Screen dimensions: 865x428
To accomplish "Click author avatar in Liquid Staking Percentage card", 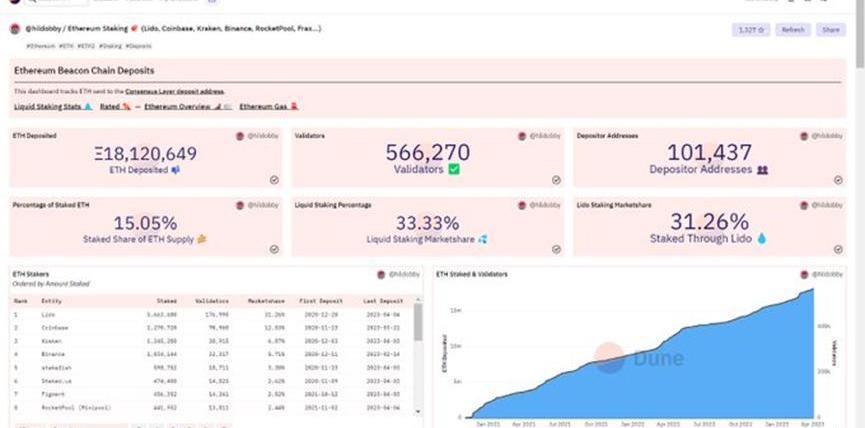I will [x=522, y=205].
